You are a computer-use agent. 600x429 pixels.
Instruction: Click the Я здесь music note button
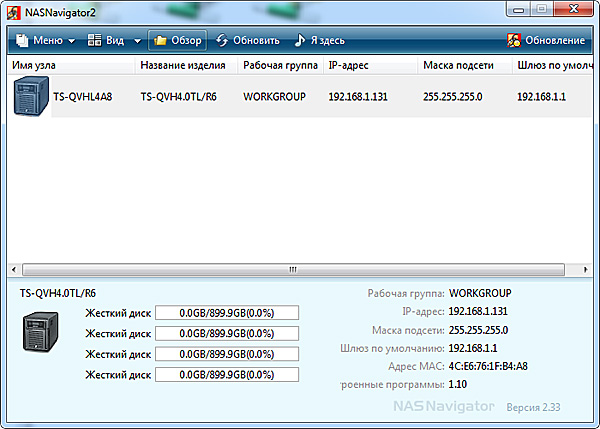319,41
